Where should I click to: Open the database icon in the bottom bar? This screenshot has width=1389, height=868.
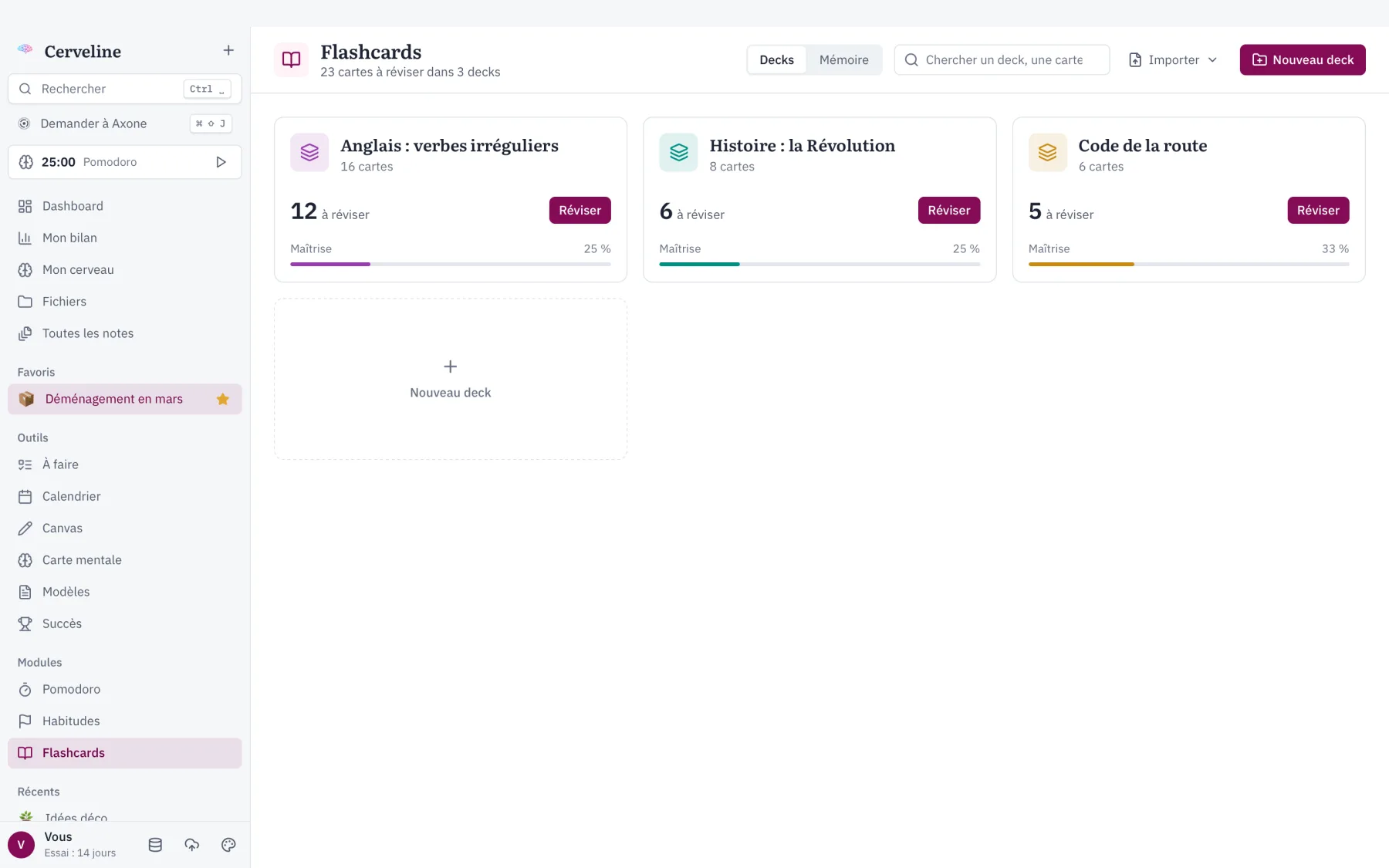(x=155, y=845)
